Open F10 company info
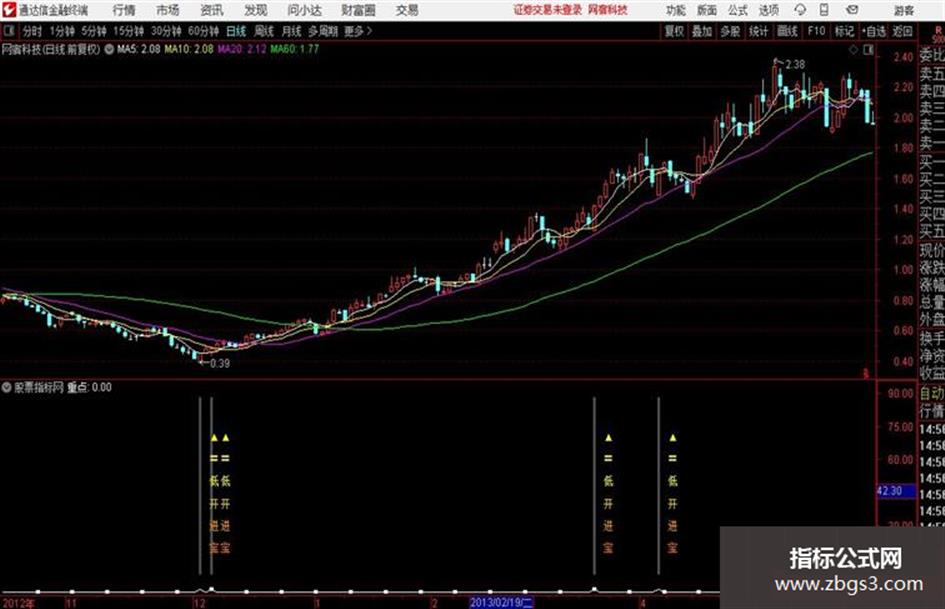945x609 pixels. 816,31
